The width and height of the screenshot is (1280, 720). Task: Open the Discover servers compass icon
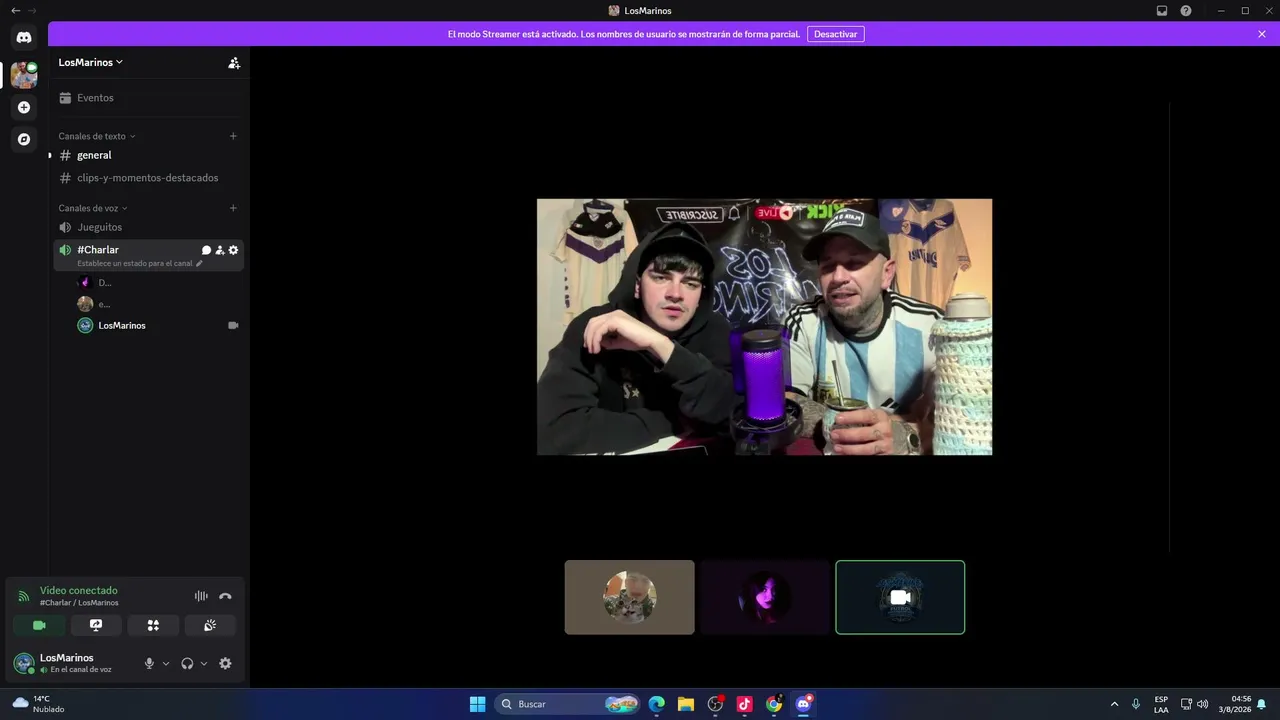click(x=24, y=139)
